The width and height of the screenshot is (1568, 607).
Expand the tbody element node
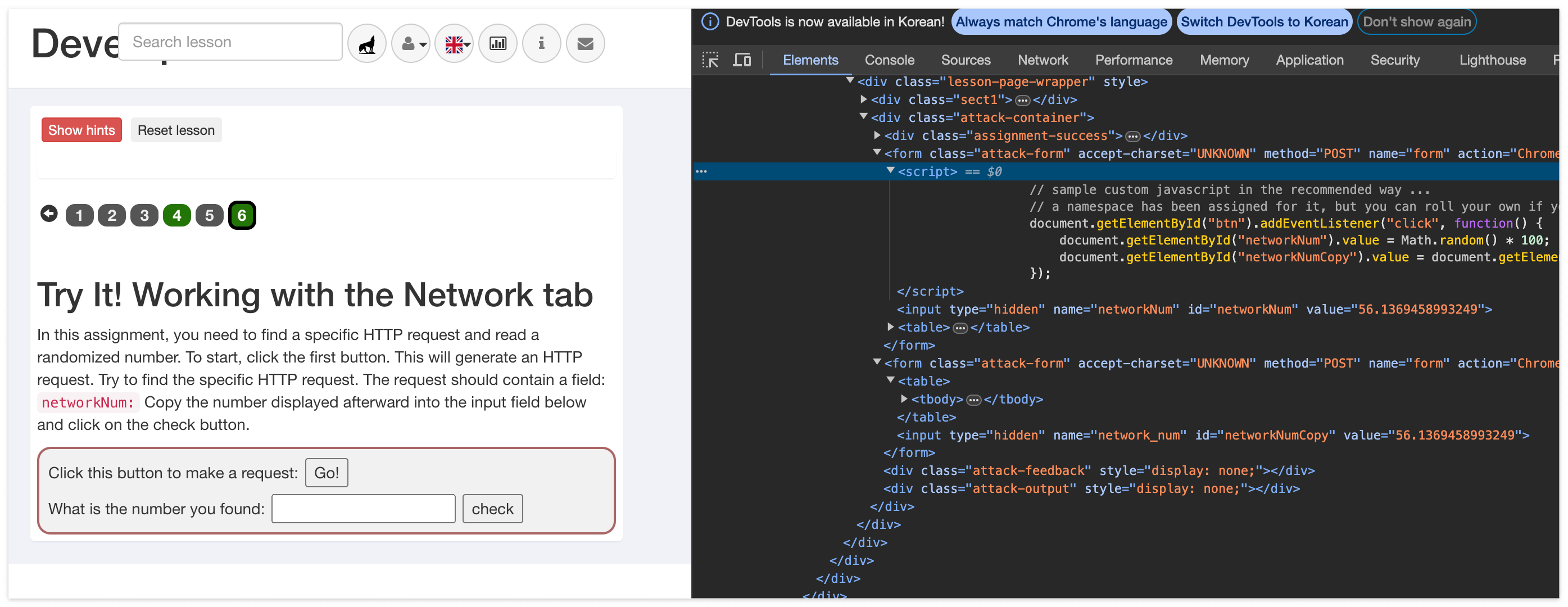pos(904,399)
